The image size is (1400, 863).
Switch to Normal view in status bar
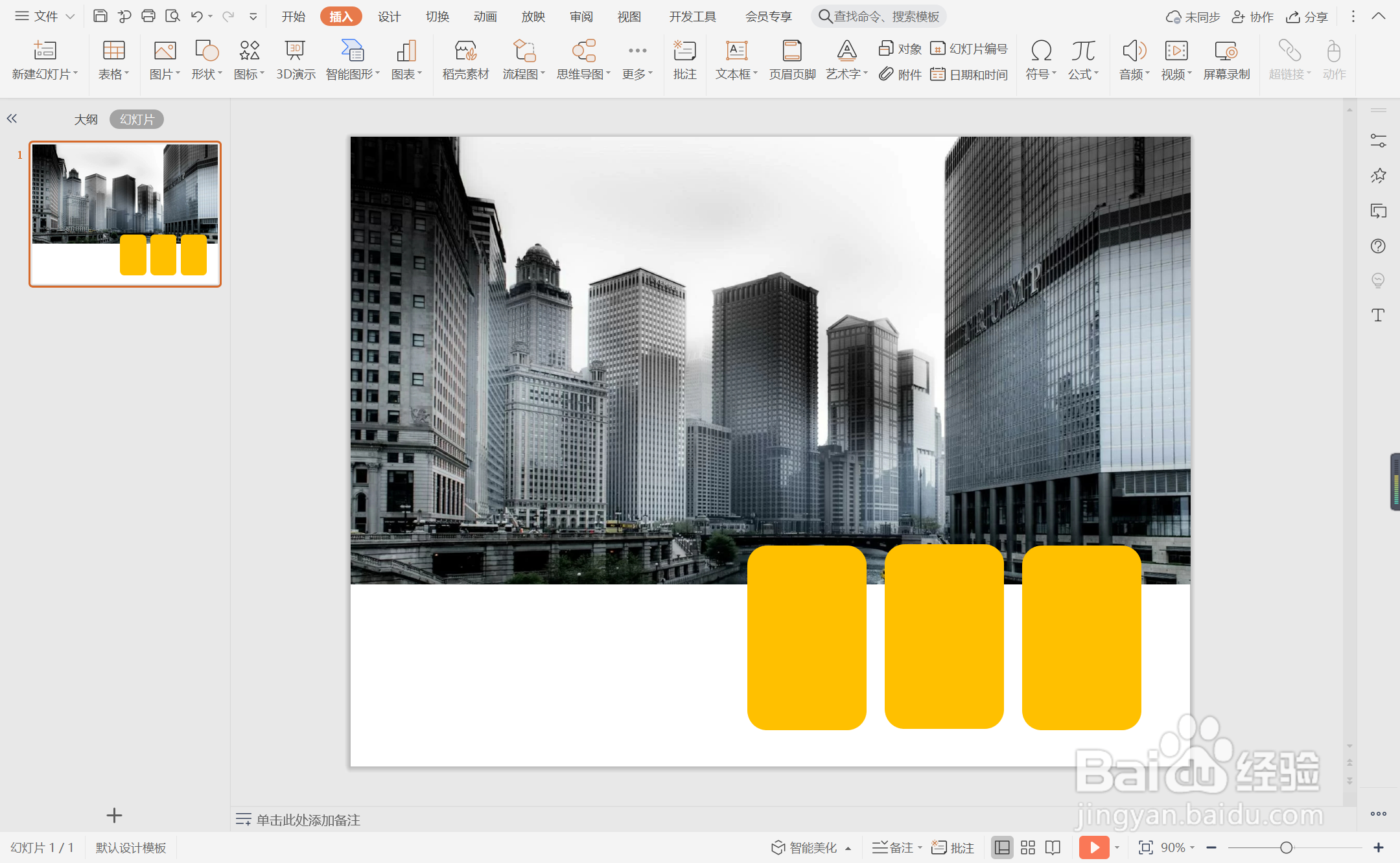pyautogui.click(x=1002, y=847)
